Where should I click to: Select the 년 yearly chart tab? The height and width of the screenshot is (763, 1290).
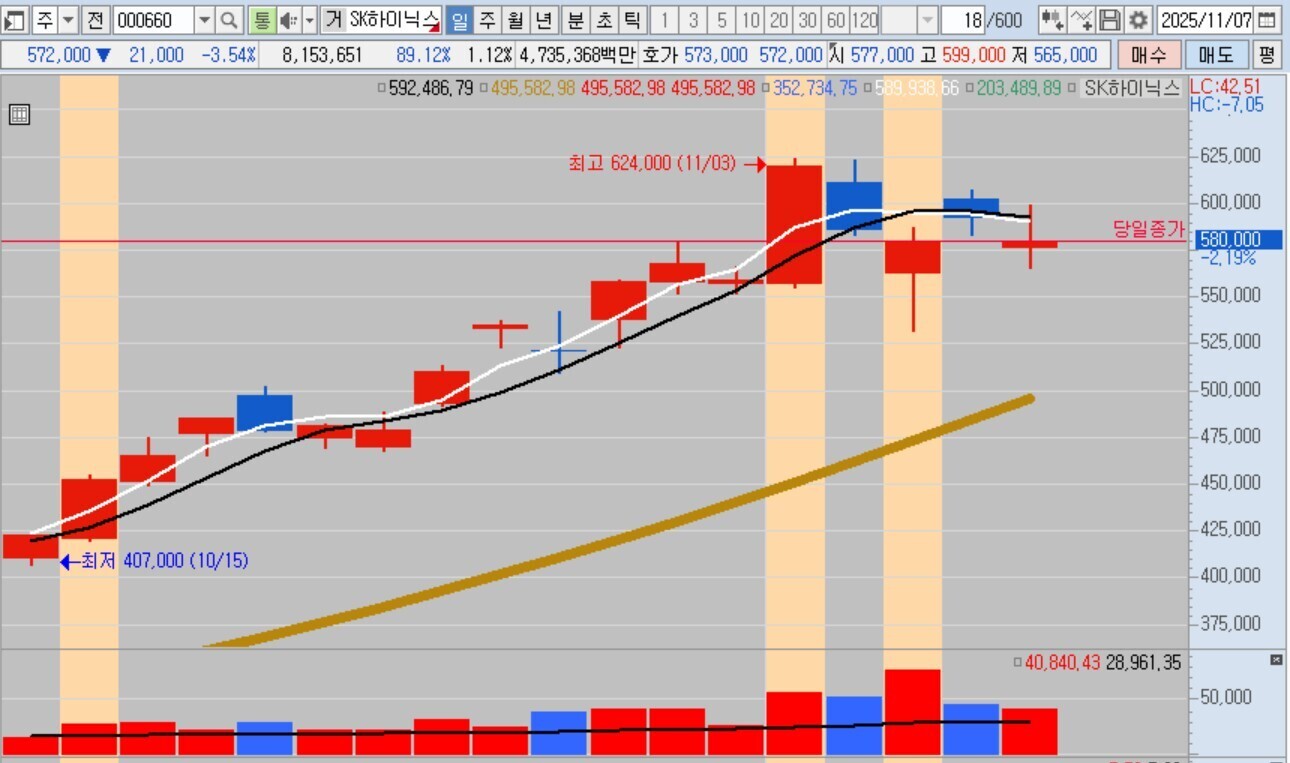(x=543, y=20)
